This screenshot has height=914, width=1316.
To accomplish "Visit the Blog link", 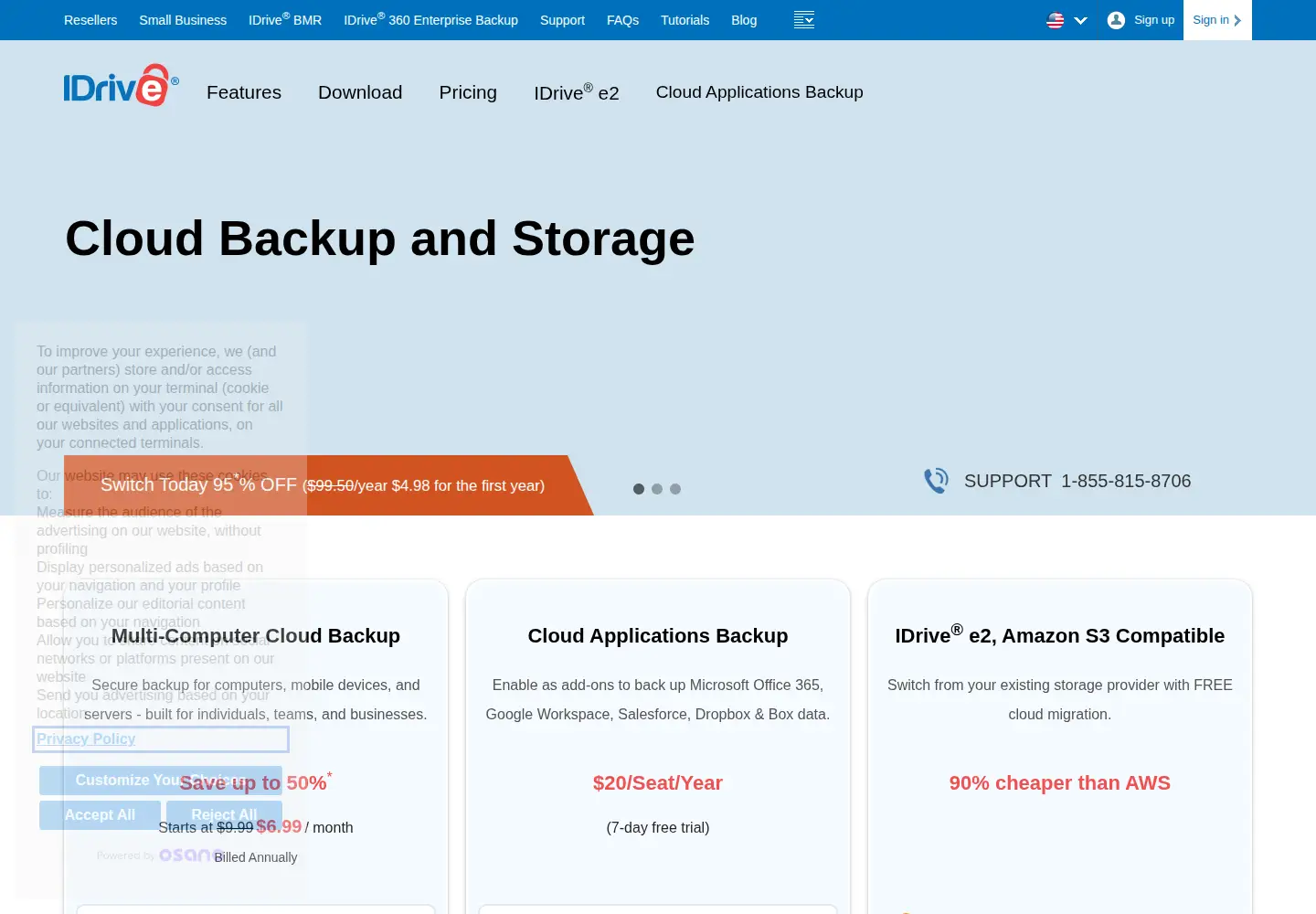I will pyautogui.click(x=744, y=20).
